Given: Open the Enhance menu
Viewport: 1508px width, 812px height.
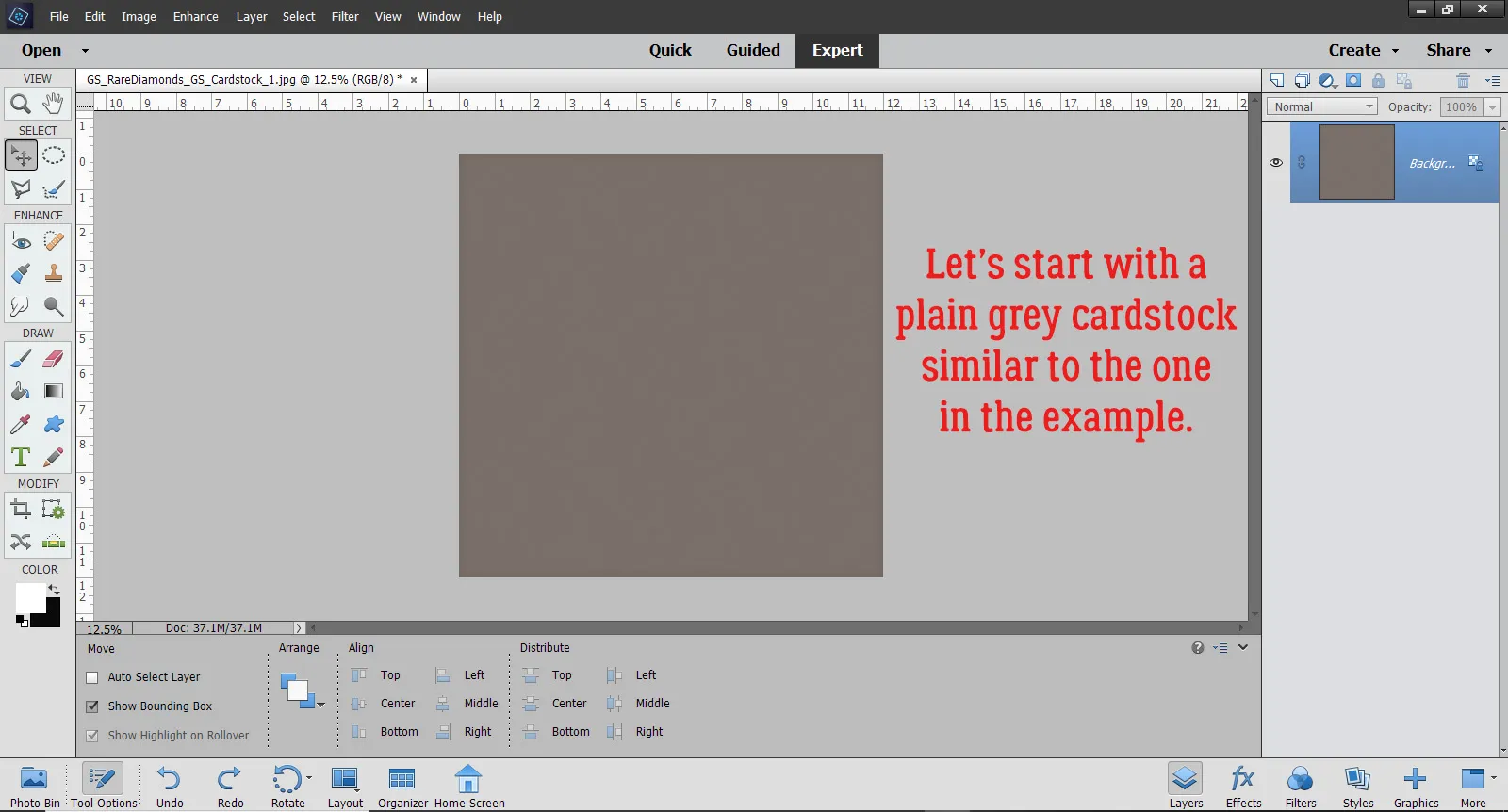Looking at the screenshot, I should tap(195, 17).
